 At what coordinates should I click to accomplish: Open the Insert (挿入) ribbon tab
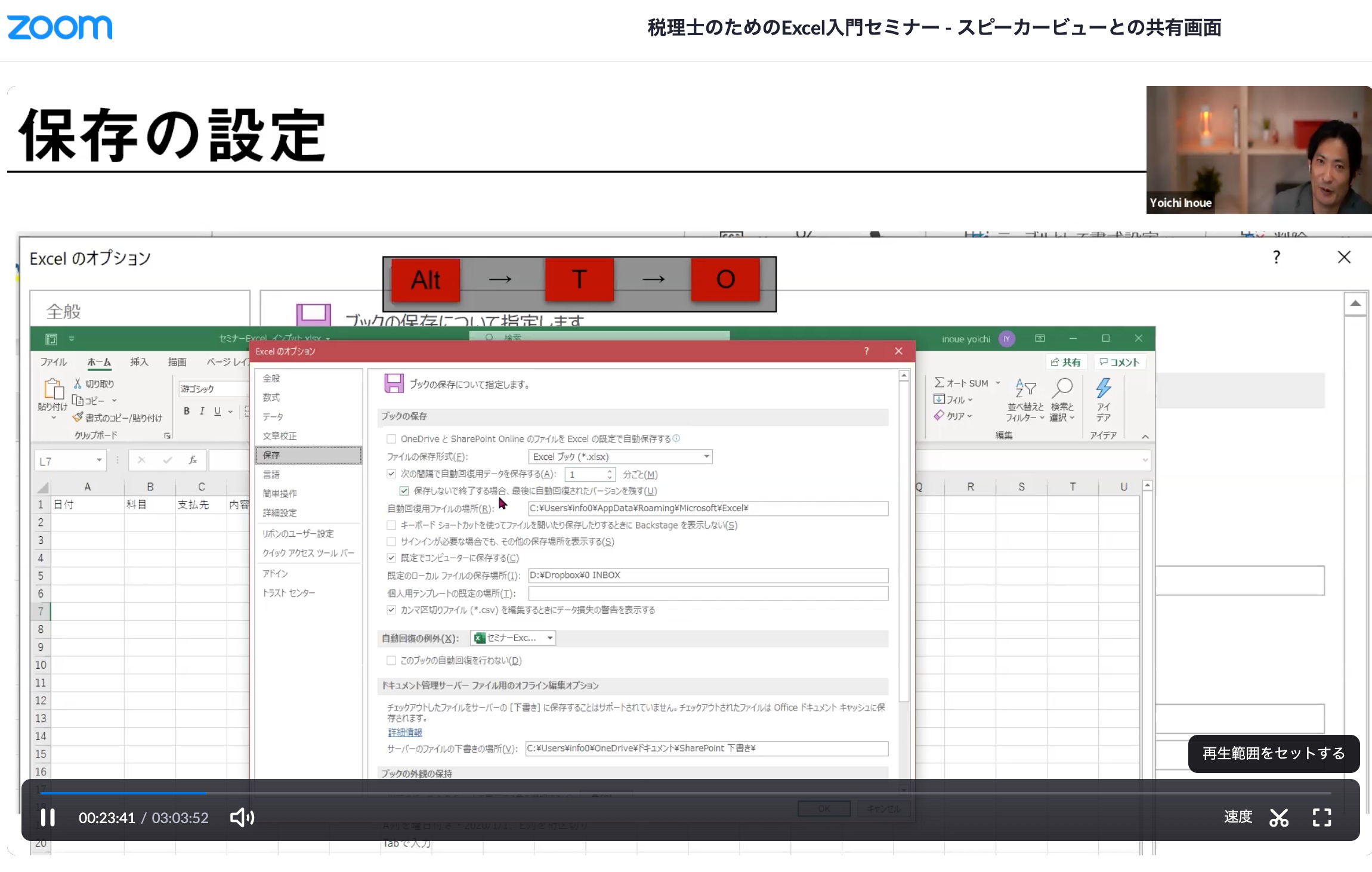coord(139,362)
